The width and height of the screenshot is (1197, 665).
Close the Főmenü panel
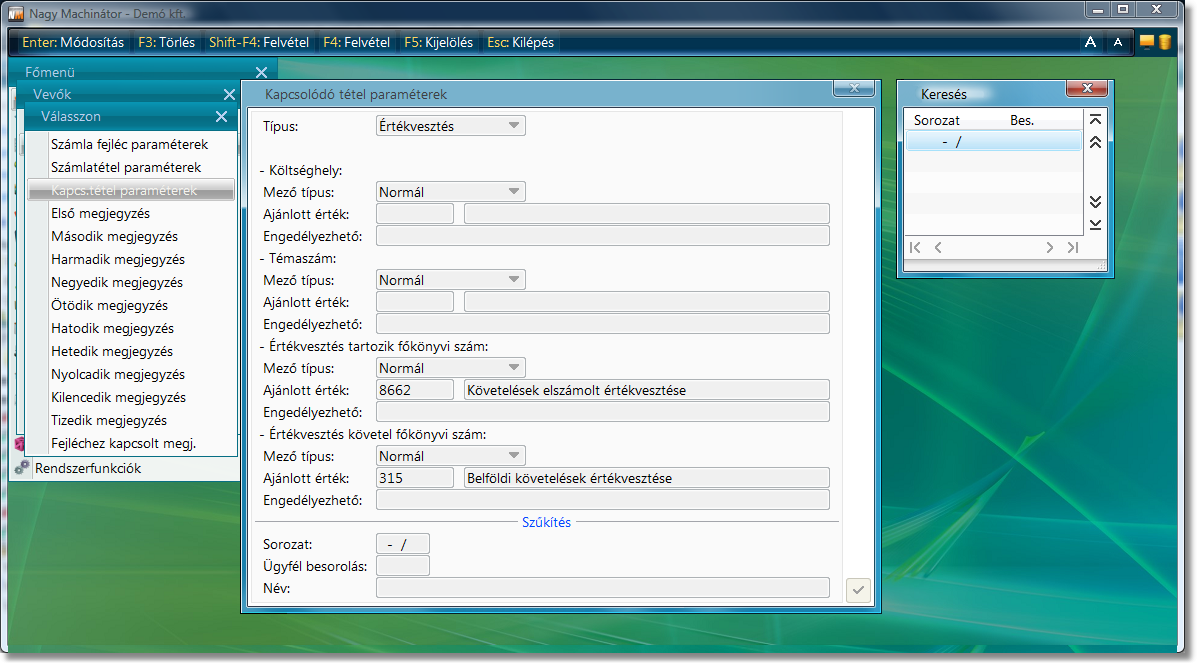(261, 73)
